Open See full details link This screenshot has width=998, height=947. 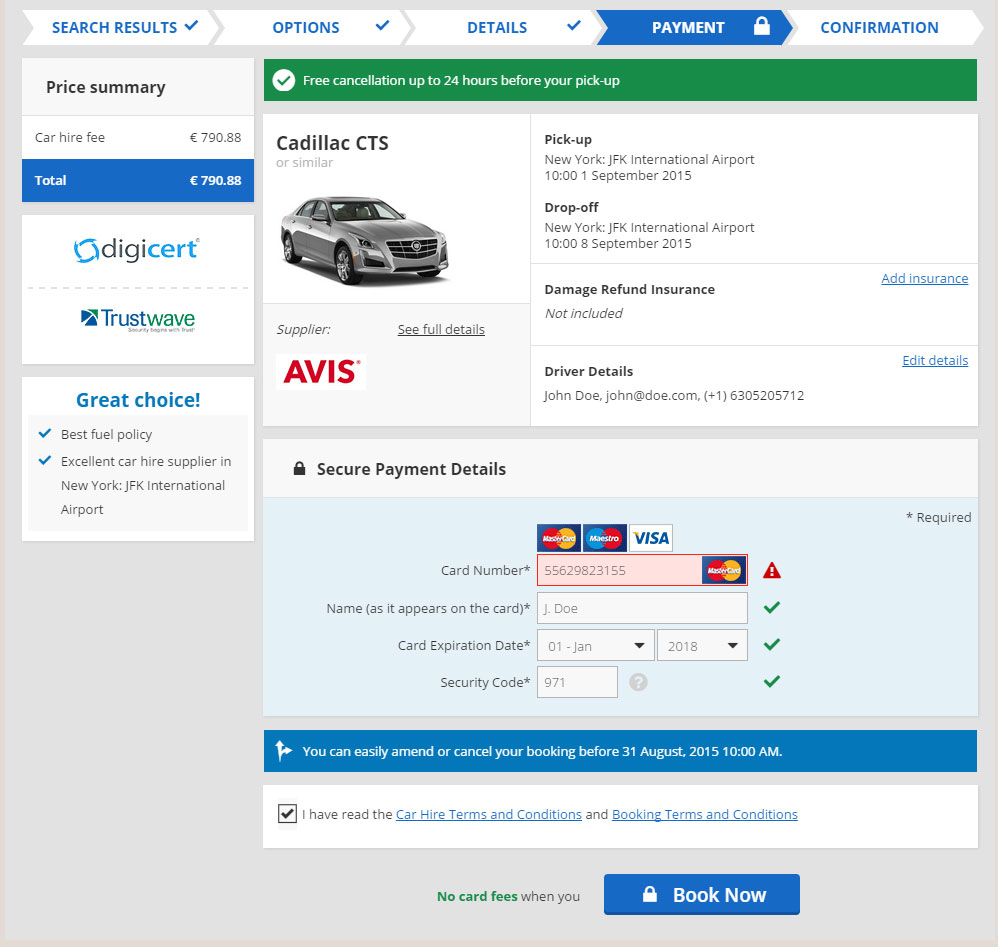click(441, 329)
